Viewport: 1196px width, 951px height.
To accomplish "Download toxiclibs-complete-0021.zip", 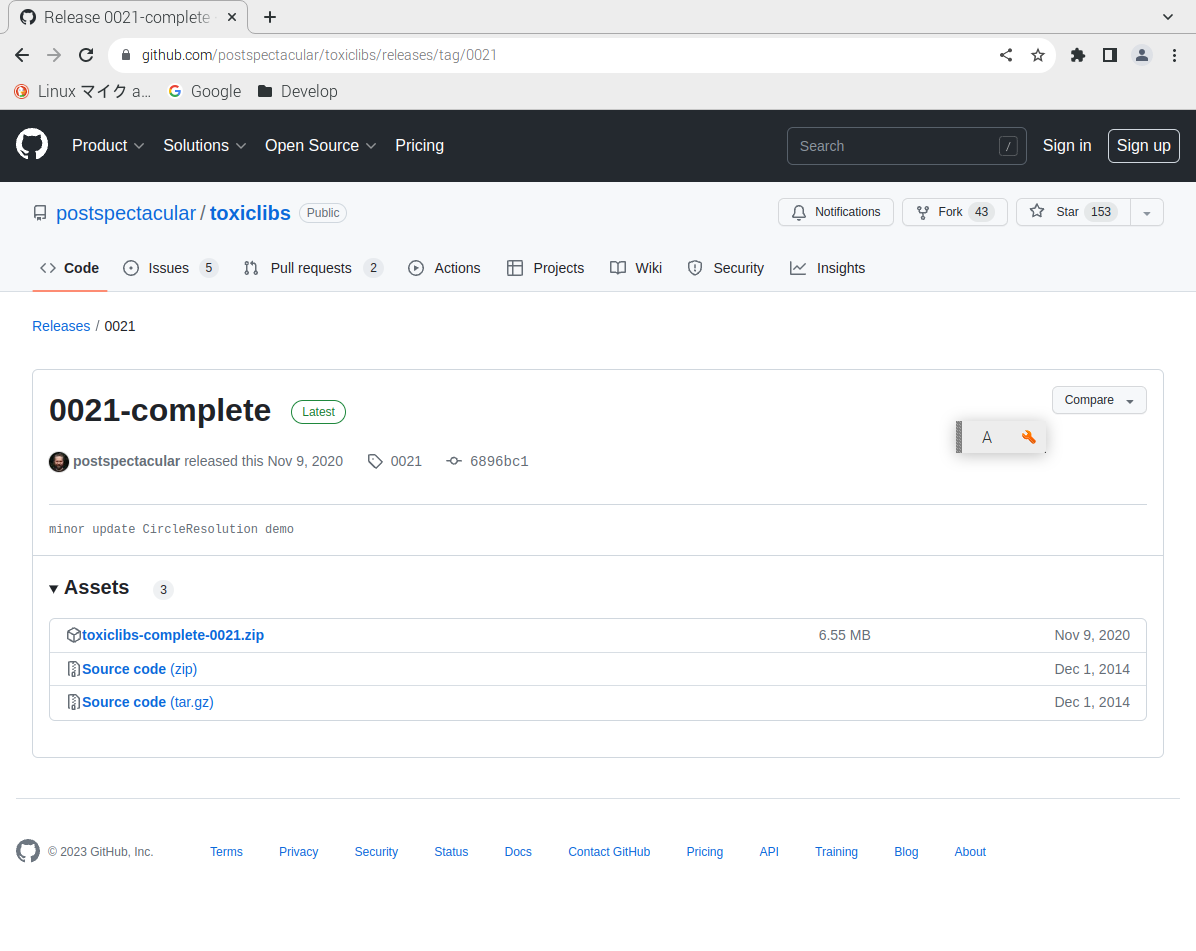I will (173, 635).
